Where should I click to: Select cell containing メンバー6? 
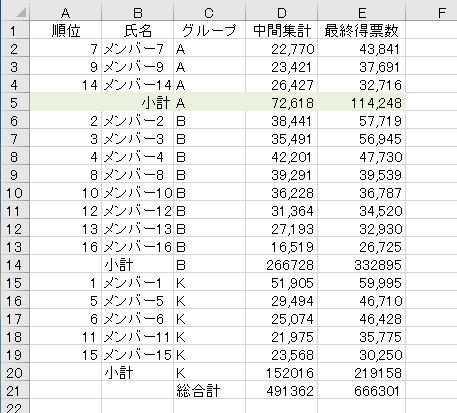coord(137,319)
